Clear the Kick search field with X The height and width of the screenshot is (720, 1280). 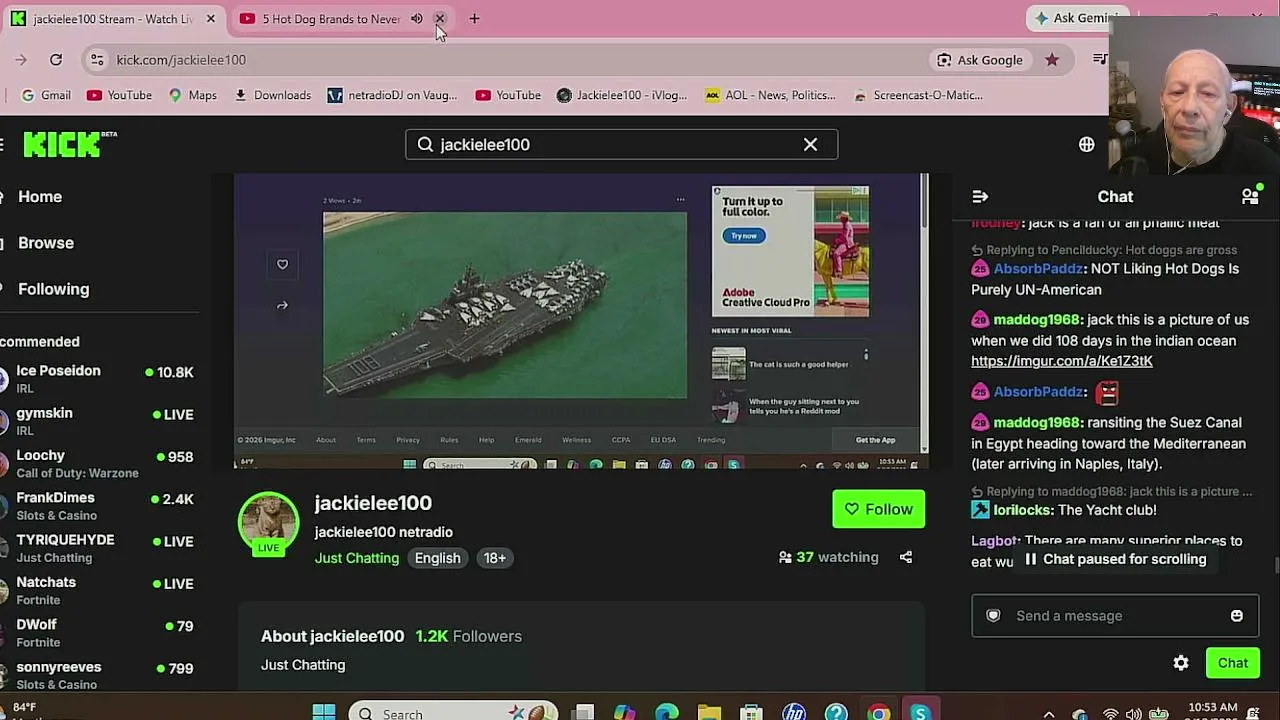pyautogui.click(x=810, y=144)
